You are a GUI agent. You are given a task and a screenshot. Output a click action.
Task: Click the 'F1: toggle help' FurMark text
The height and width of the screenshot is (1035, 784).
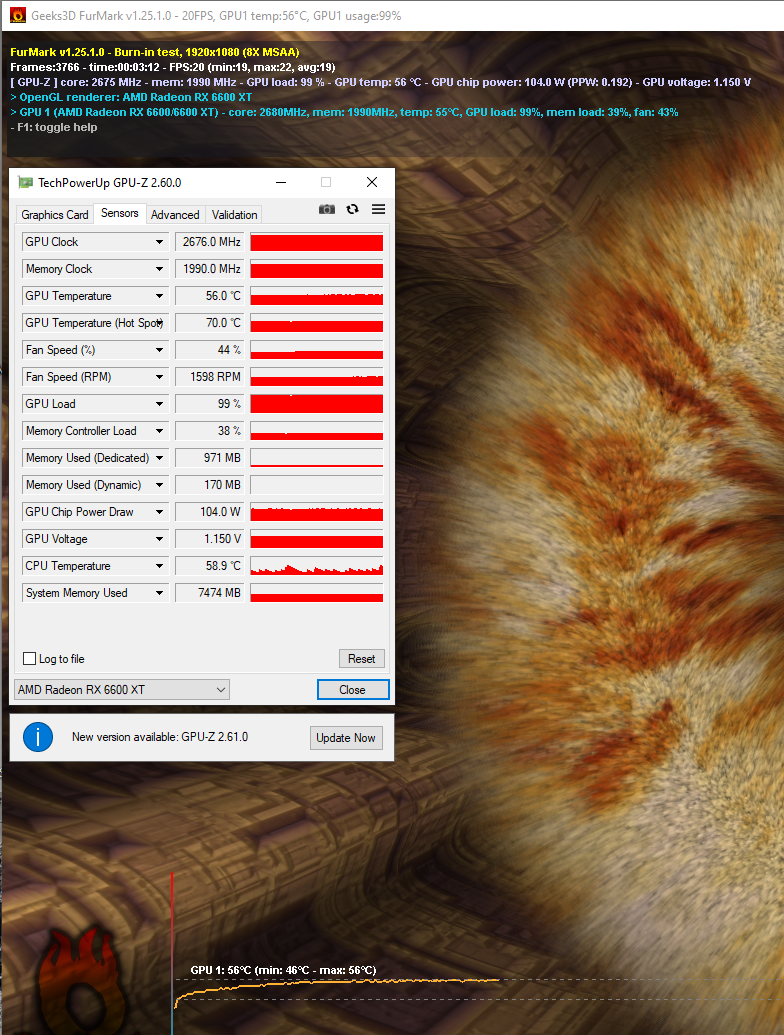[x=54, y=127]
